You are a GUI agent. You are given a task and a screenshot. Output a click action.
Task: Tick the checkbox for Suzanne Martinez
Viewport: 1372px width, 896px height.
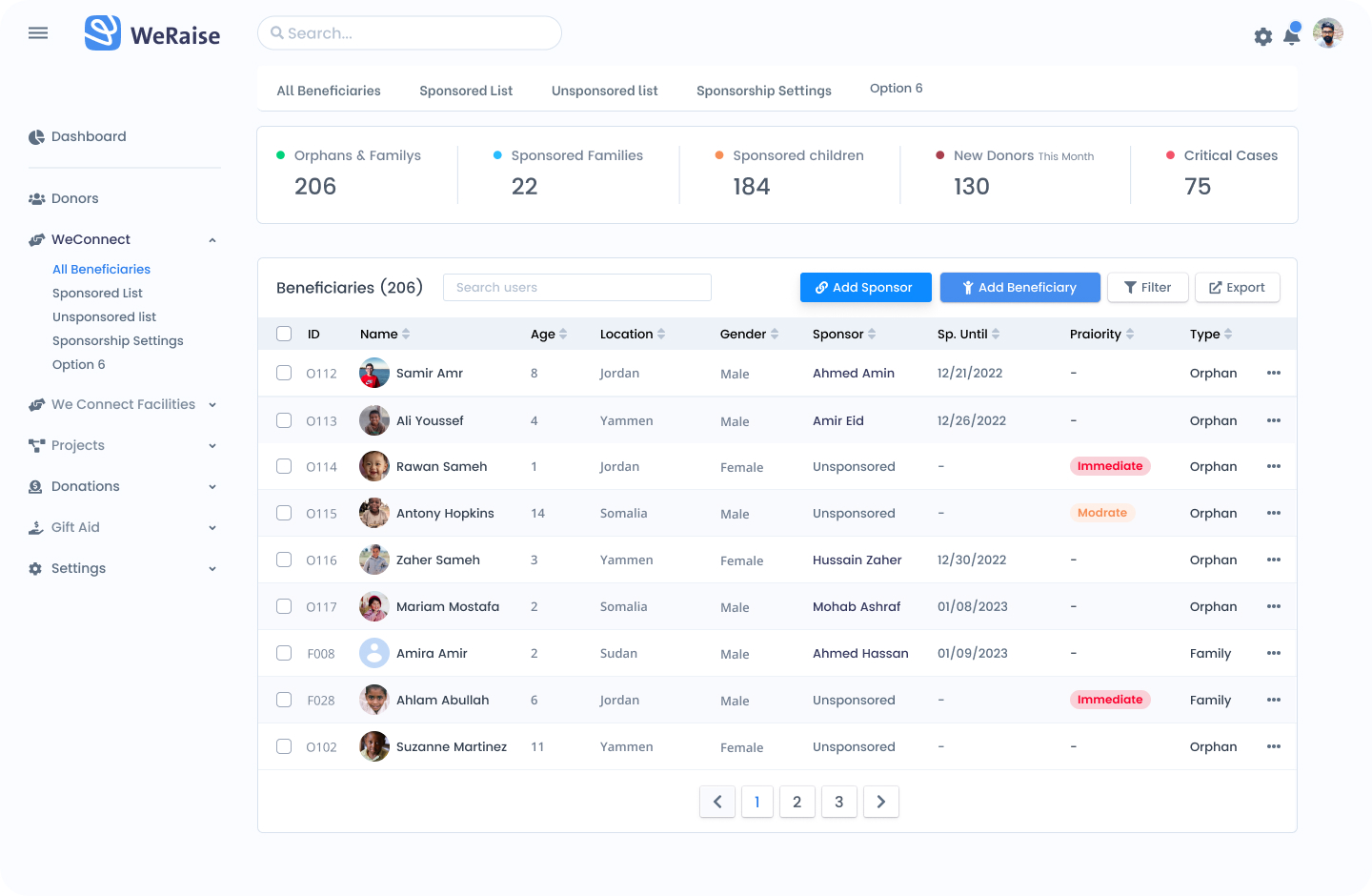(x=284, y=746)
